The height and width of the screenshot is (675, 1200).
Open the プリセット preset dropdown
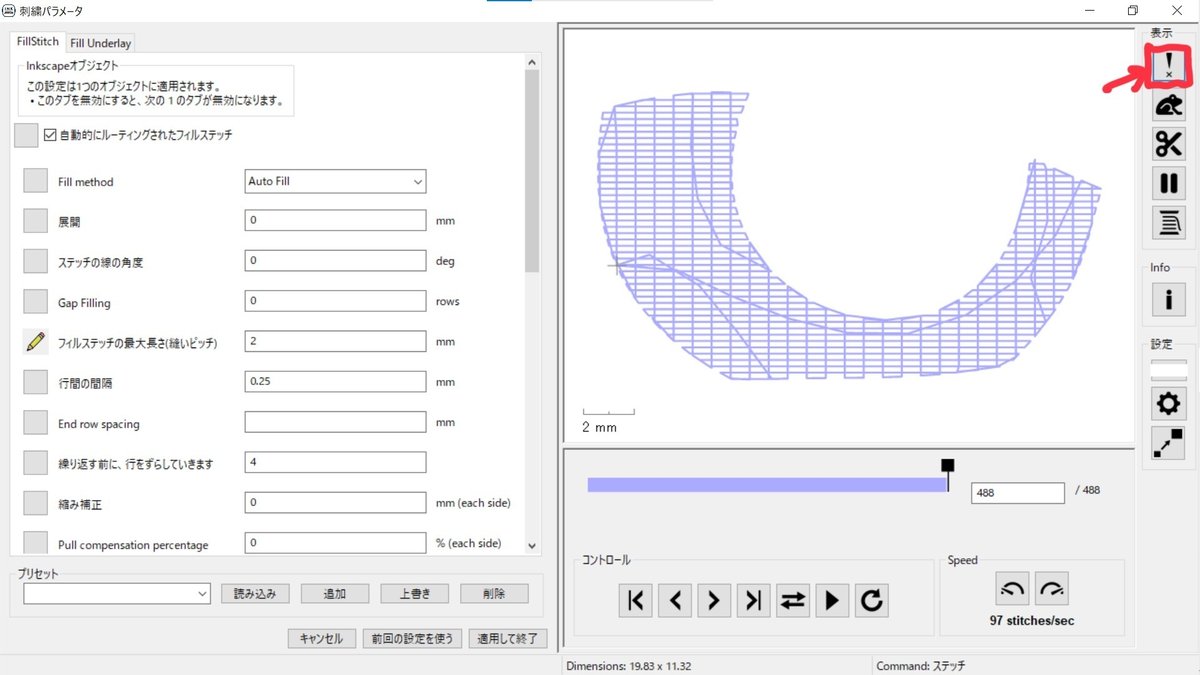(117, 593)
